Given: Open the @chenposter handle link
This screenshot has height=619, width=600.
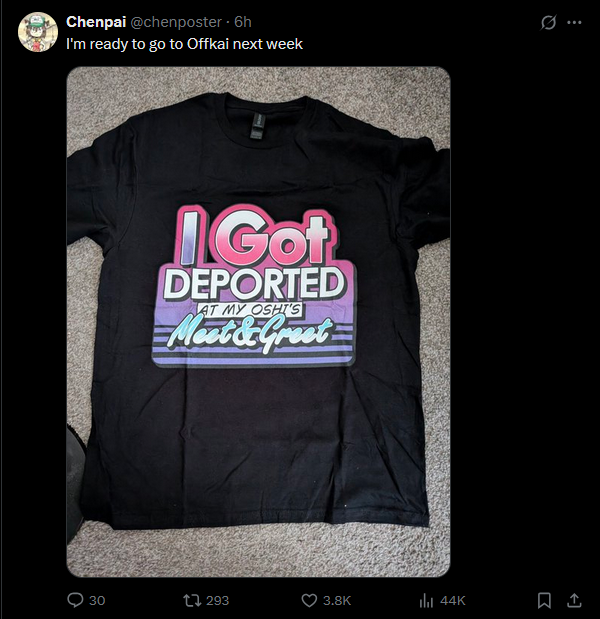Looking at the screenshot, I should 176,22.
